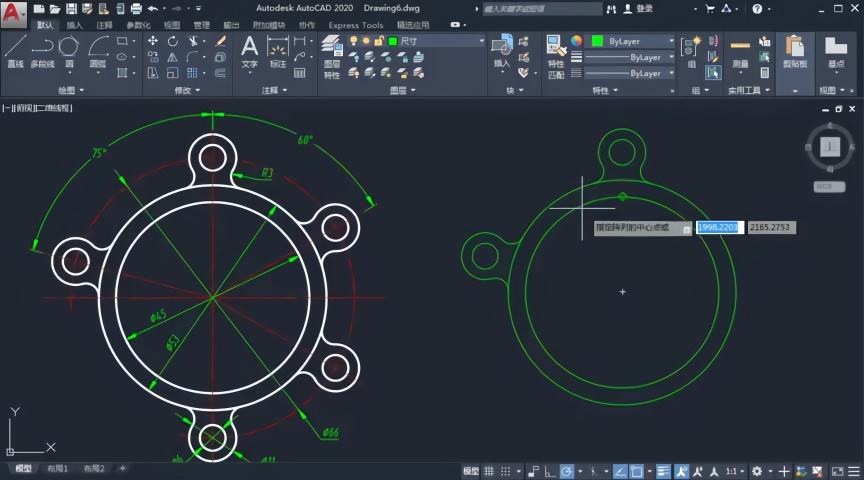Open annotation scale 1:1 dropdown
Screen dimensions: 864x480
[734, 471]
